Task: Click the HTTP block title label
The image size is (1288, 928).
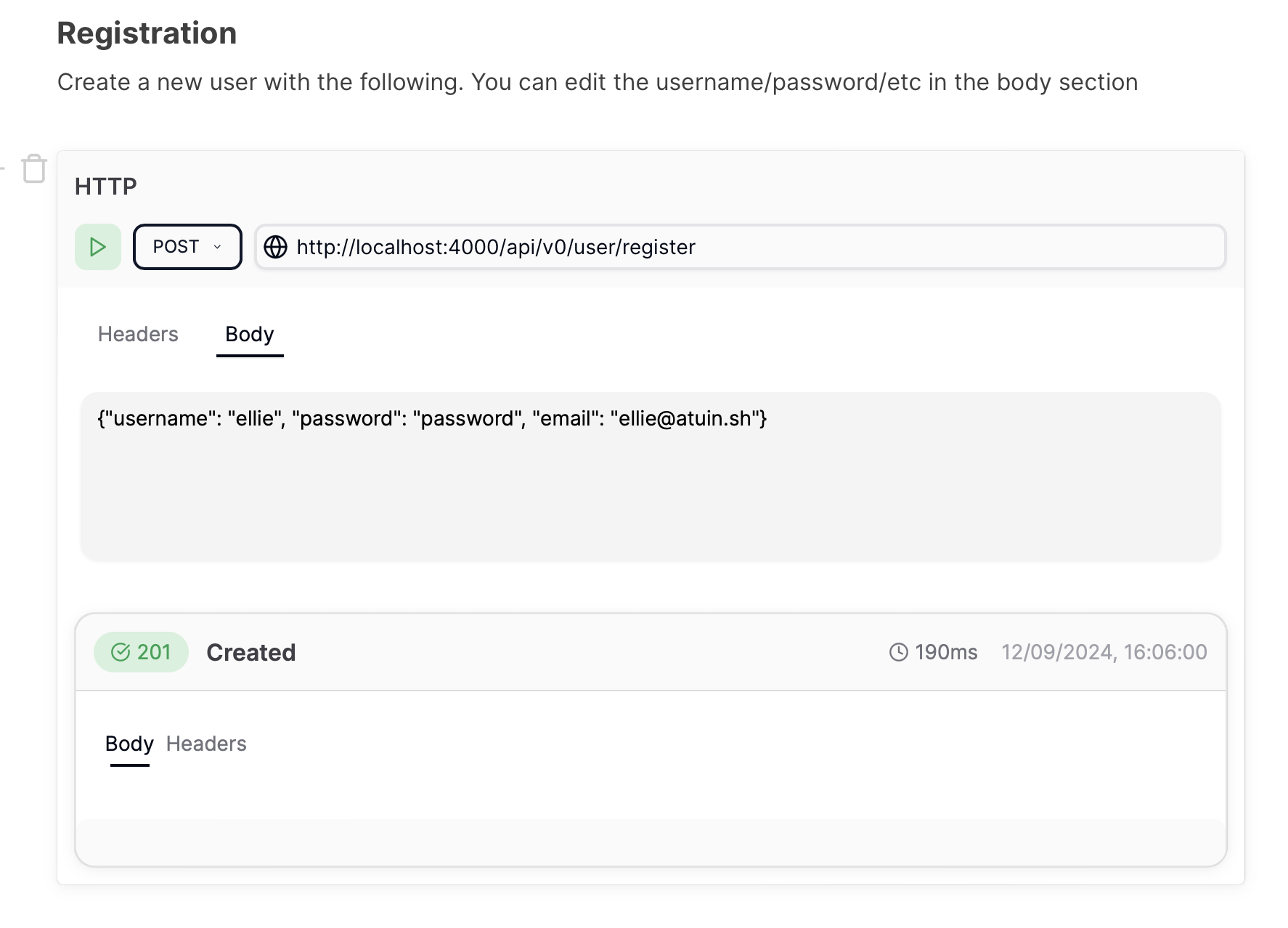Action: click(x=106, y=187)
